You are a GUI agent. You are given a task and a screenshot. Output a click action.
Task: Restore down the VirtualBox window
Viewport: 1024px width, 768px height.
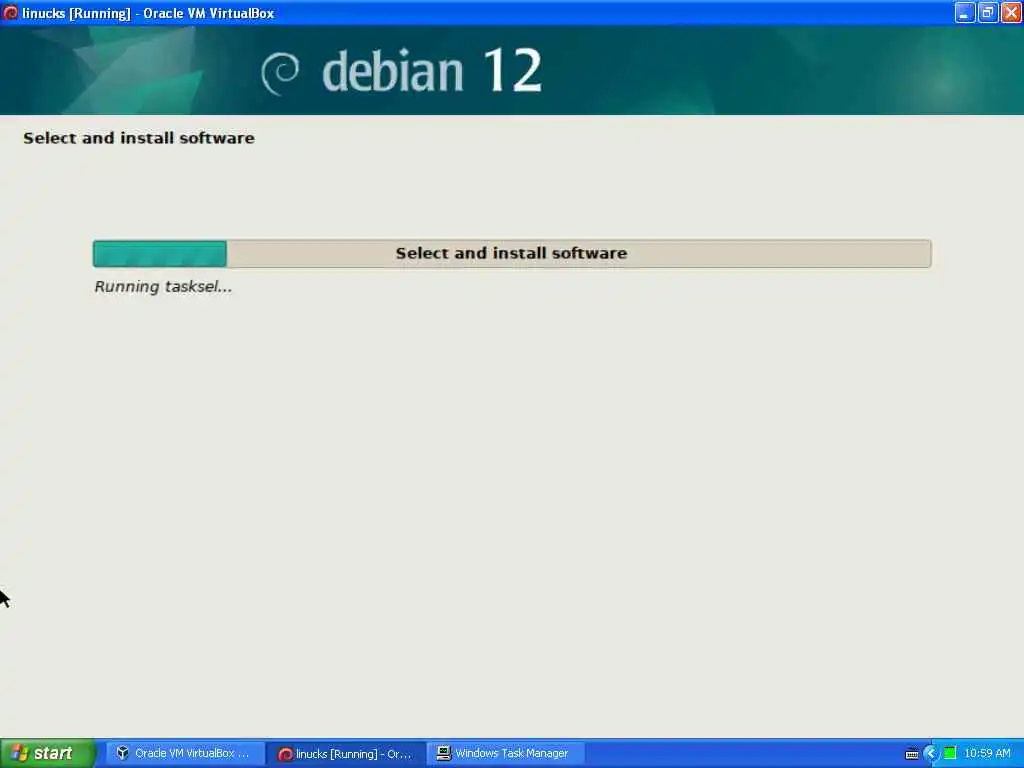[x=987, y=12]
